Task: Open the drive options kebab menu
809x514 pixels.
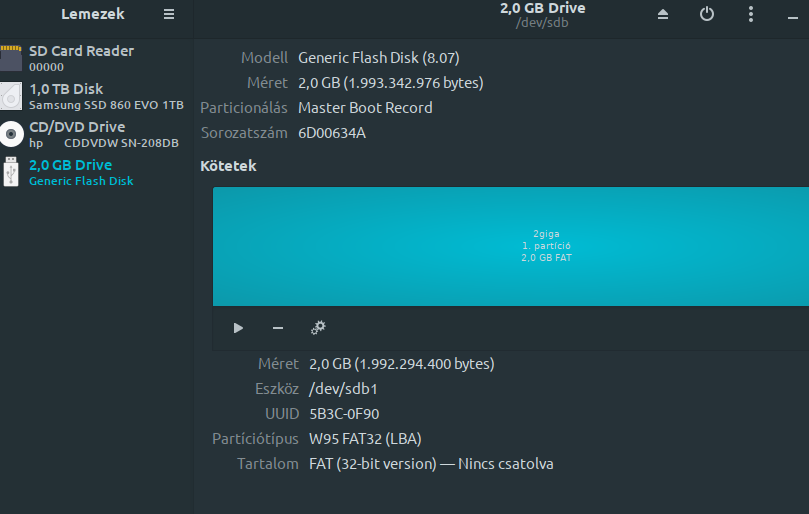Action: coord(751,14)
